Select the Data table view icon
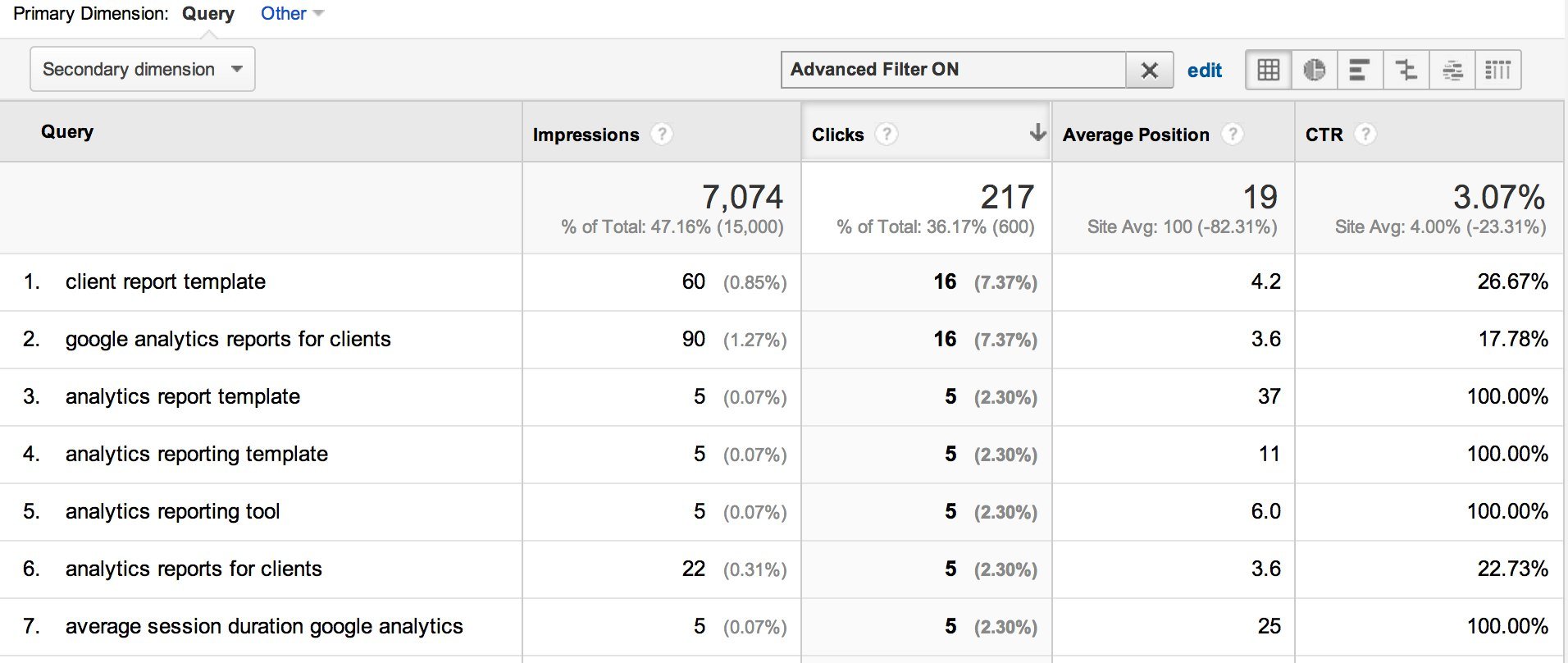Screen dimensions: 1568x663 pos(1267,70)
